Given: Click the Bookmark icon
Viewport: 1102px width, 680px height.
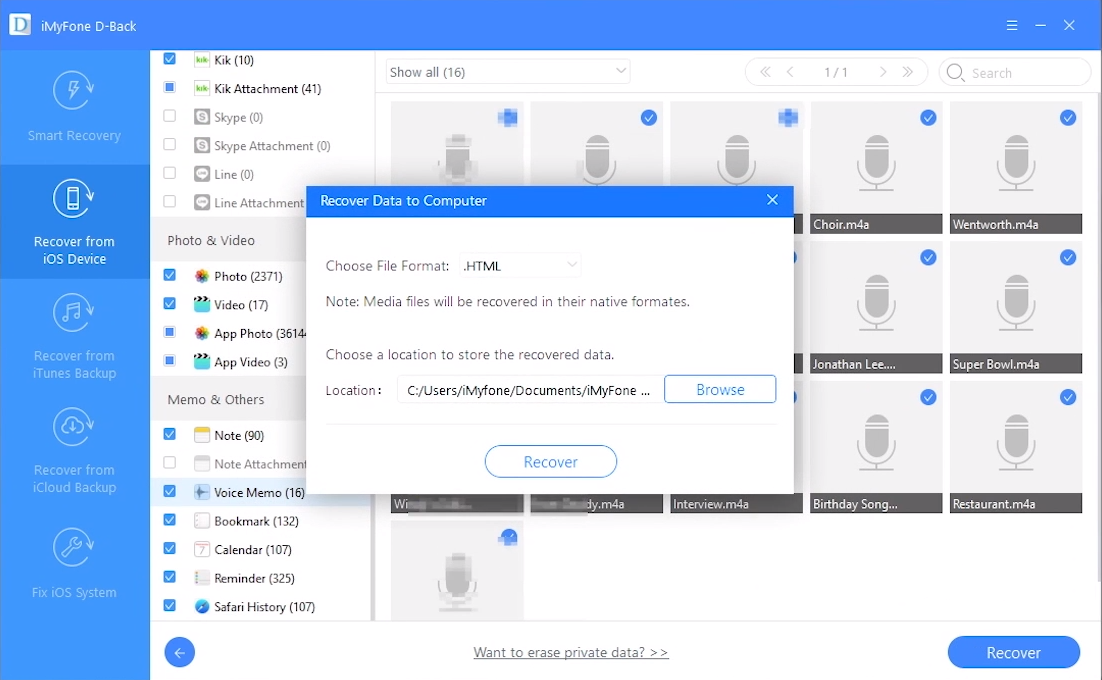Looking at the screenshot, I should pos(202,521).
